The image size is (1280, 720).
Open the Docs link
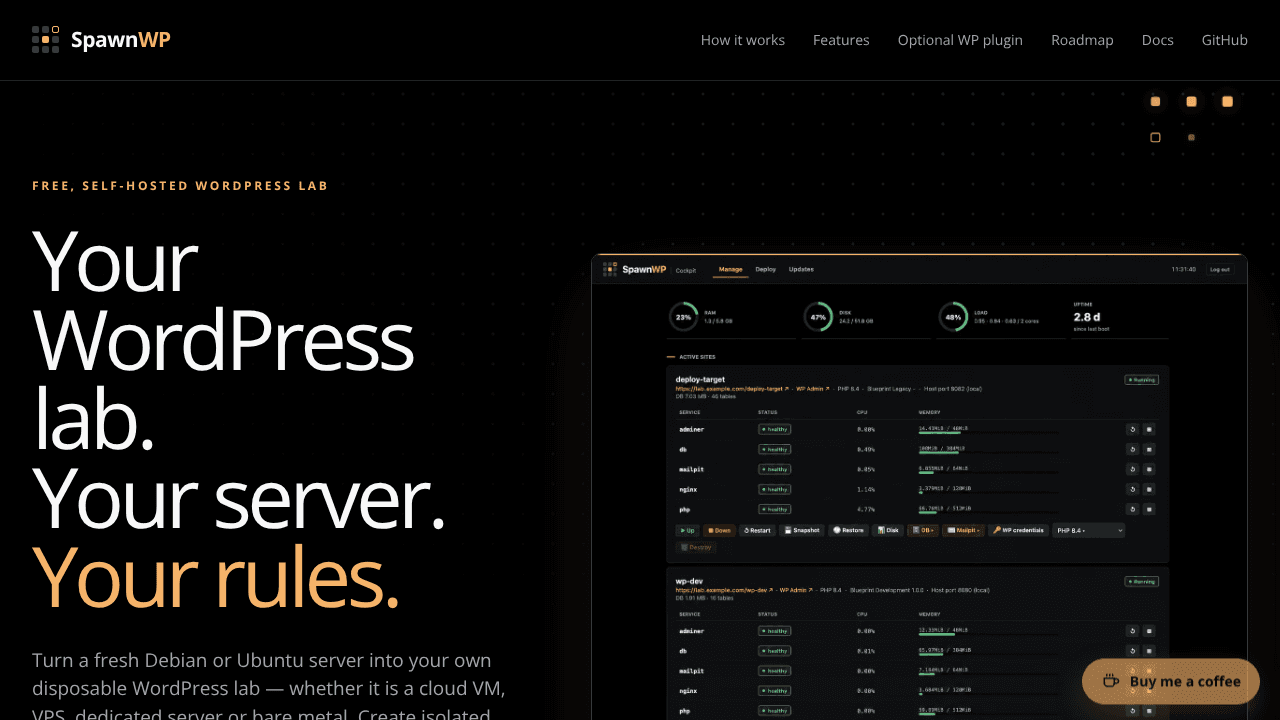pos(1158,40)
